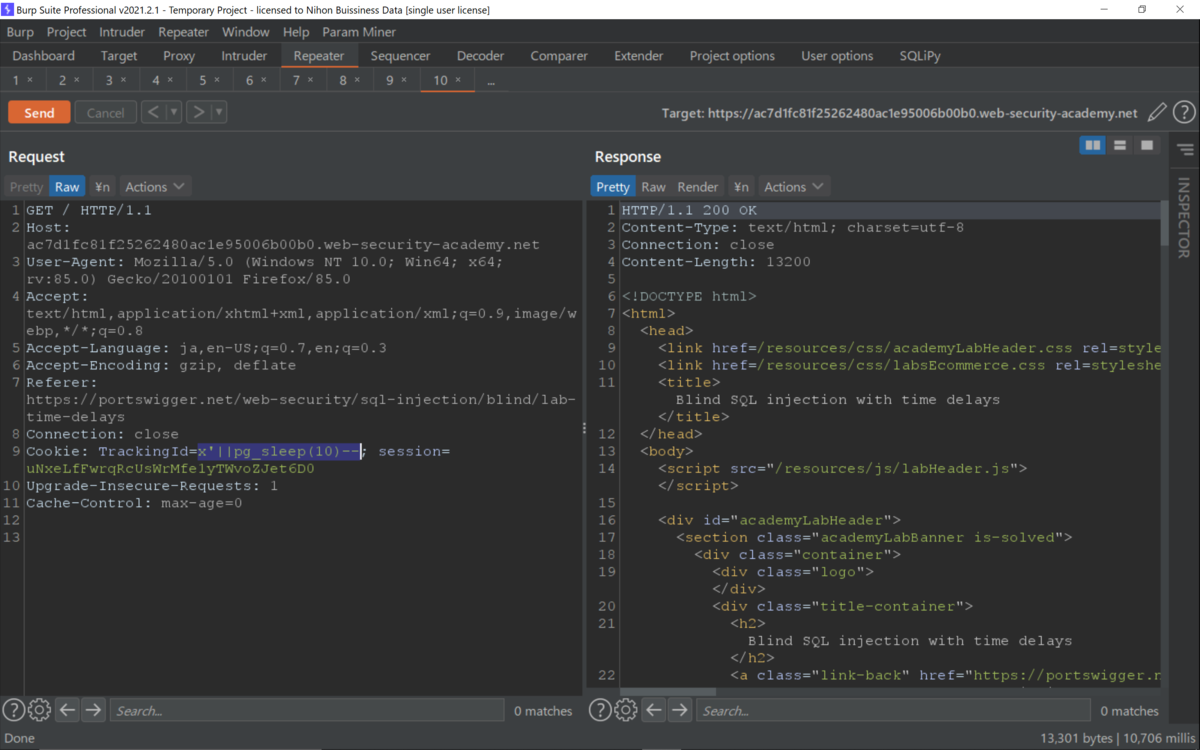This screenshot has width=1200, height=750.
Task: Open the Dashboard tab
Action: (44, 56)
